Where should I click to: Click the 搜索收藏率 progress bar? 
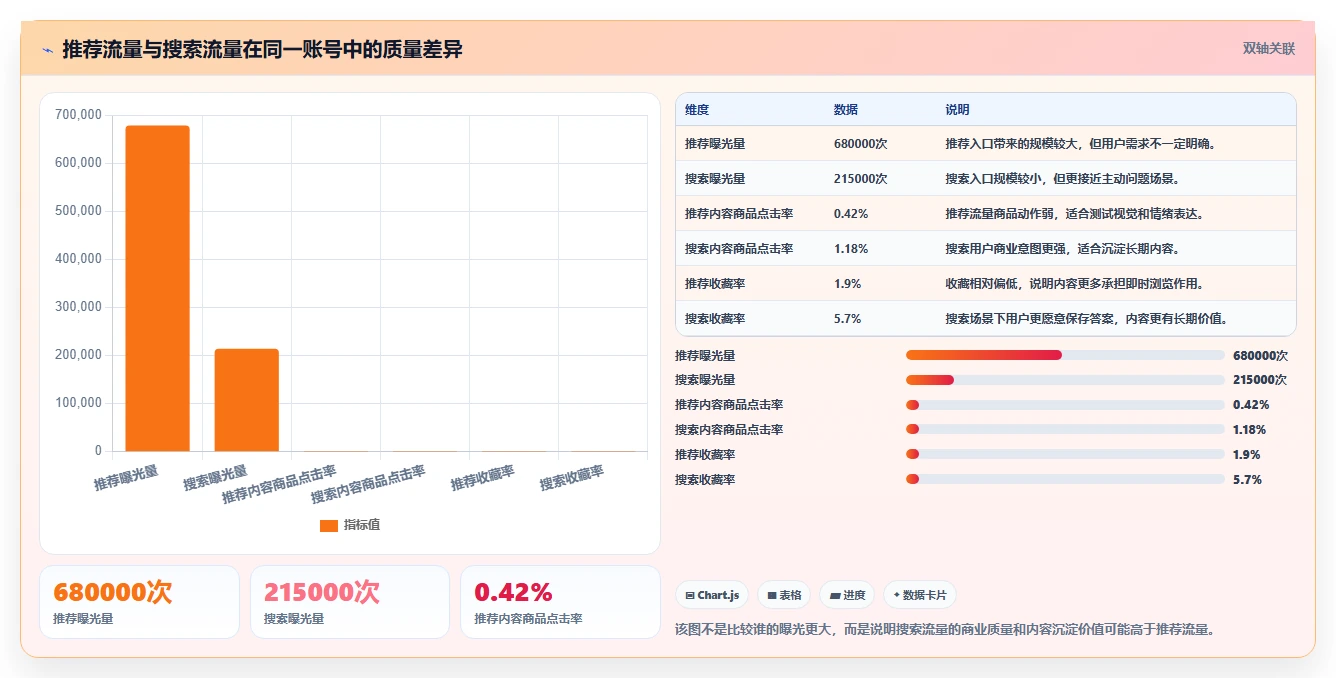point(1065,479)
